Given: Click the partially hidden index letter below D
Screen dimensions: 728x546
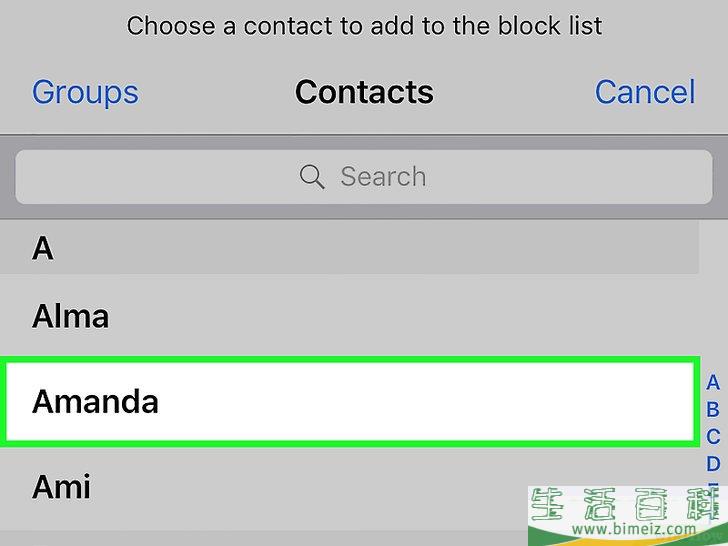Looking at the screenshot, I should pyautogui.click(x=713, y=485).
